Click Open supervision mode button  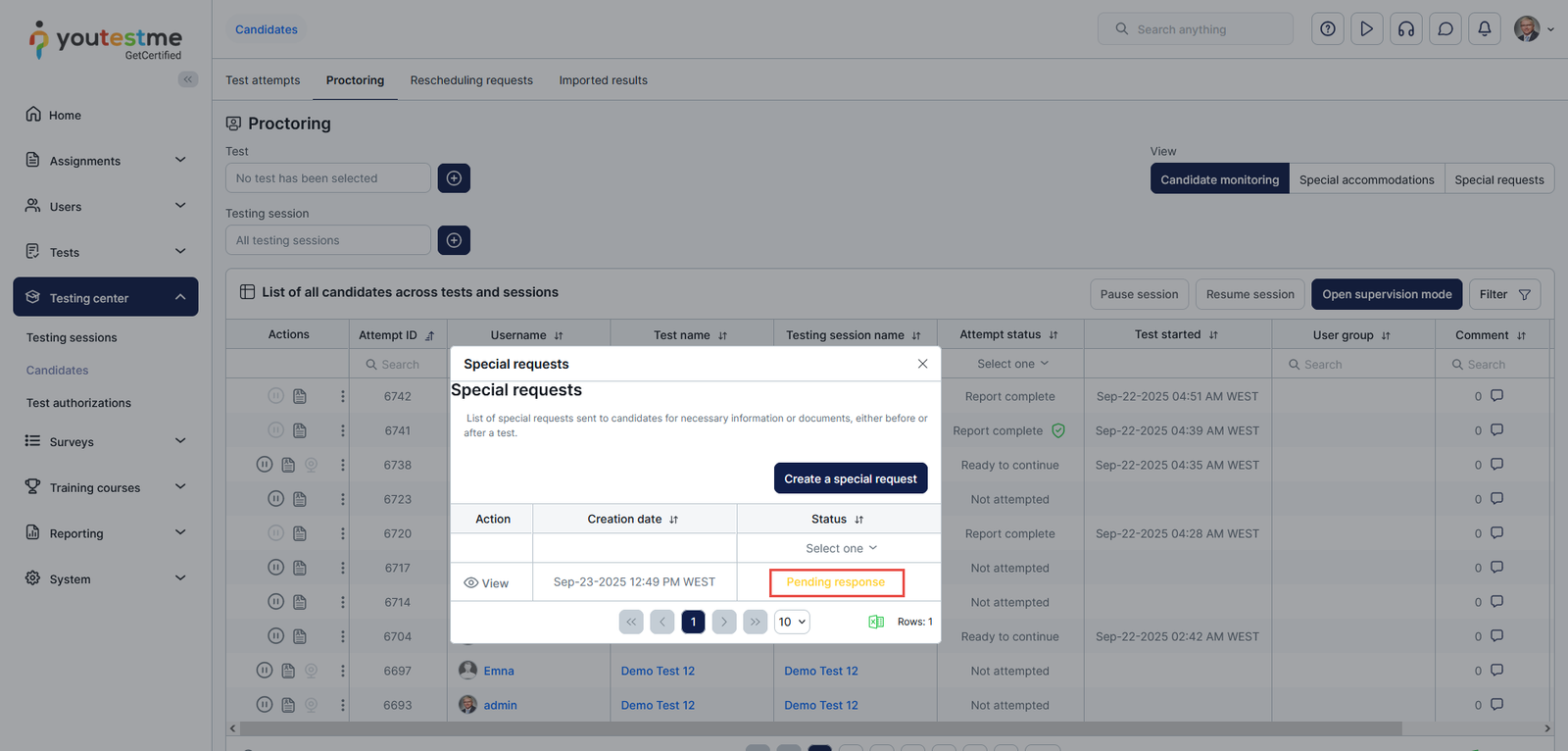[x=1386, y=294]
